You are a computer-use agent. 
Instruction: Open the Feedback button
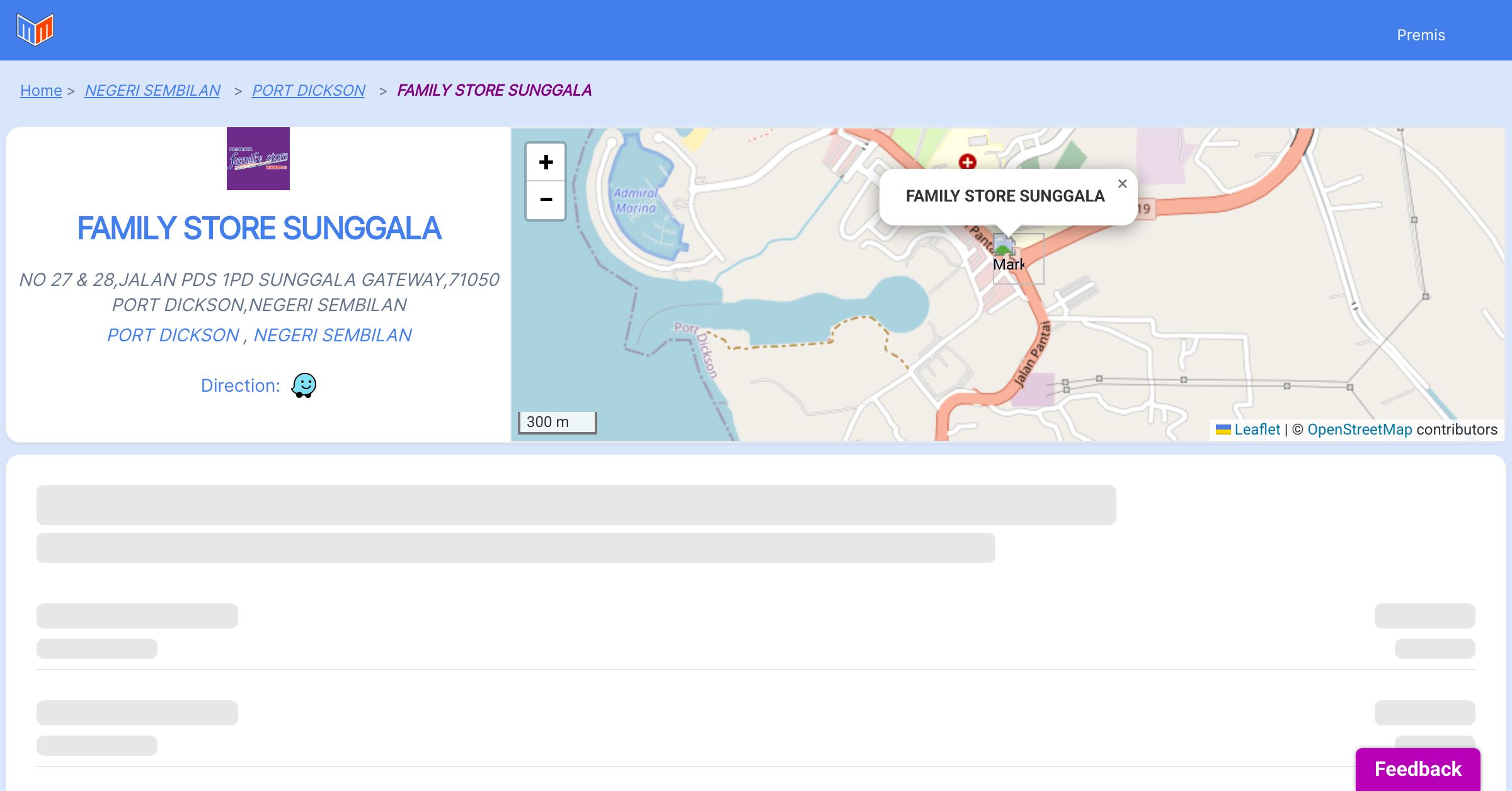[x=1417, y=769]
